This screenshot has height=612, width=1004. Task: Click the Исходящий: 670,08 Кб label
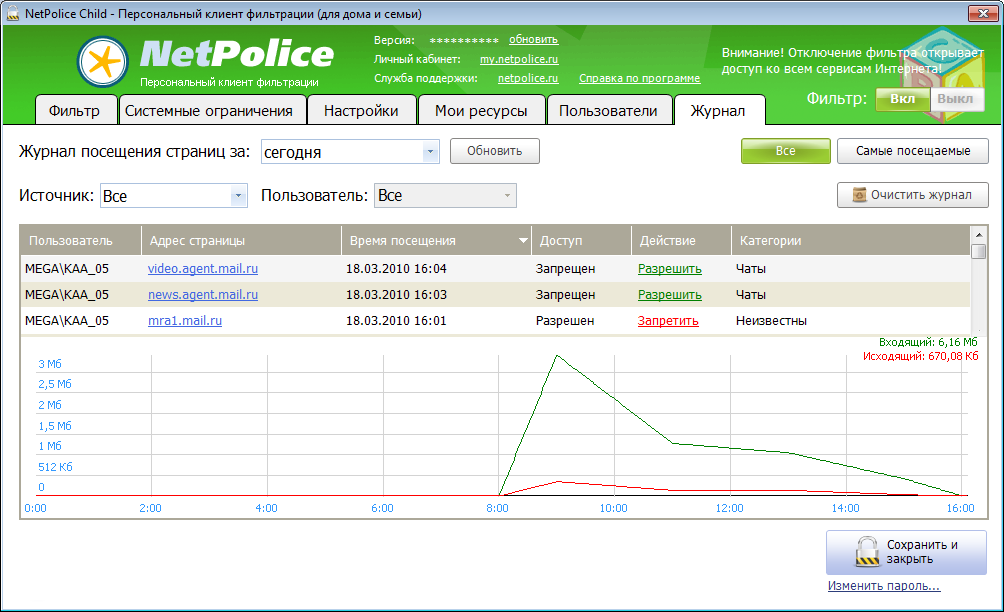pyautogui.click(x=920, y=356)
